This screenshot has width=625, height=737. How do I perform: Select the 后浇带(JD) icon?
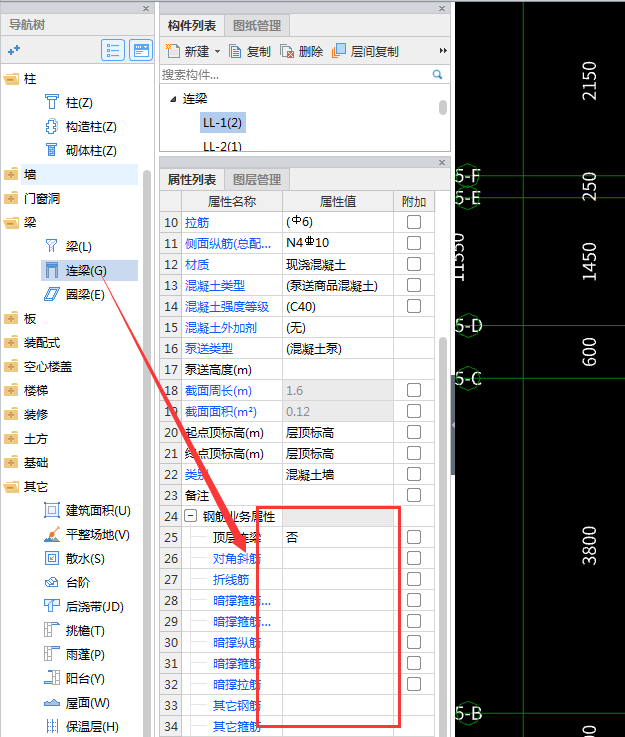coord(52,606)
